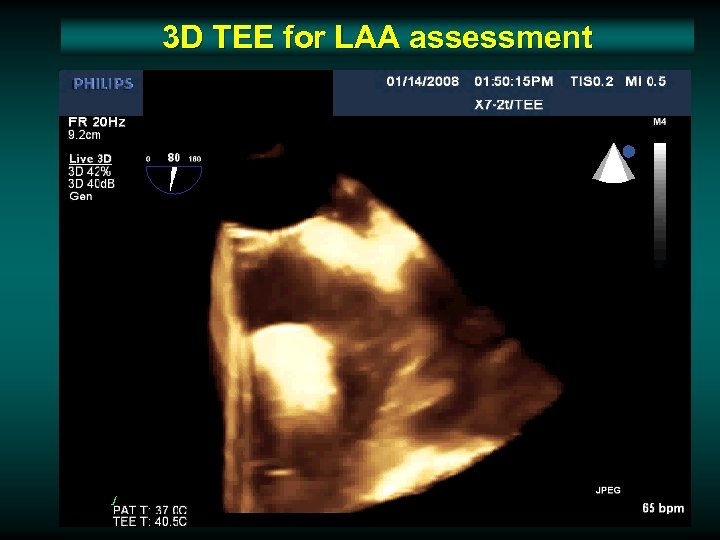
Task: Click the 3D volume orientation pyramid icon
Action: pos(613,163)
